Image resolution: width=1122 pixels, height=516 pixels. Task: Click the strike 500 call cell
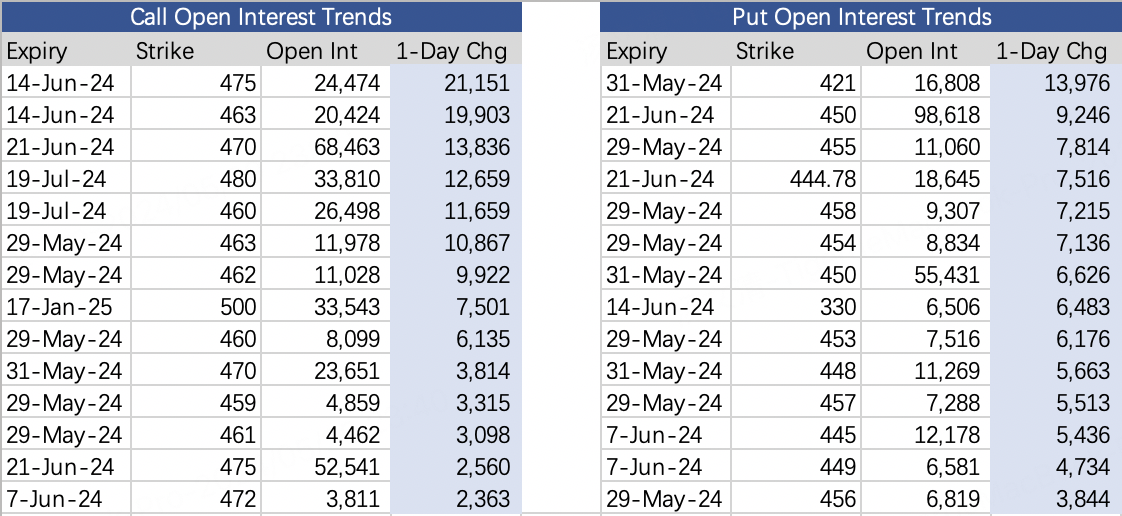pyautogui.click(x=197, y=307)
